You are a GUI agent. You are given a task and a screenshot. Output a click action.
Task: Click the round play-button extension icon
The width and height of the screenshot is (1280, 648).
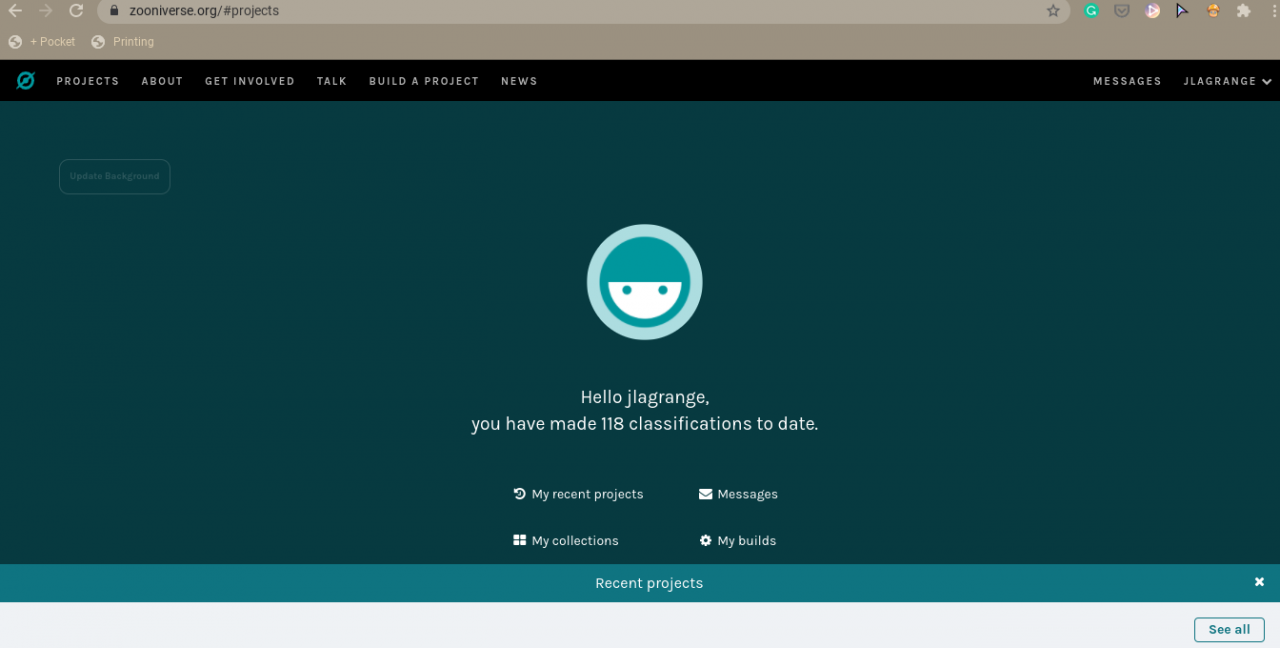click(x=1153, y=11)
